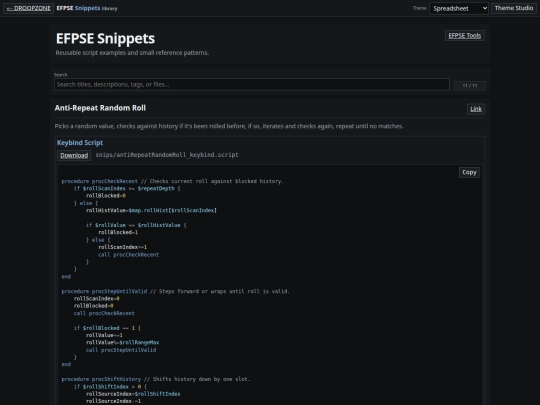Open the EFPSE Tools link

[465, 35]
